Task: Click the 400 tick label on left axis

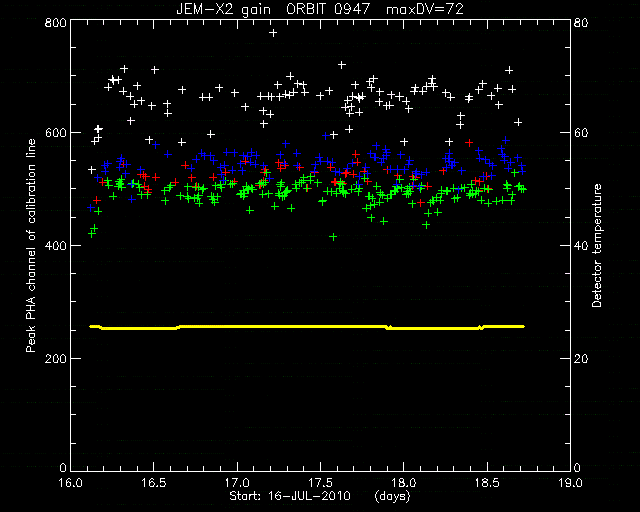Action: point(55,246)
